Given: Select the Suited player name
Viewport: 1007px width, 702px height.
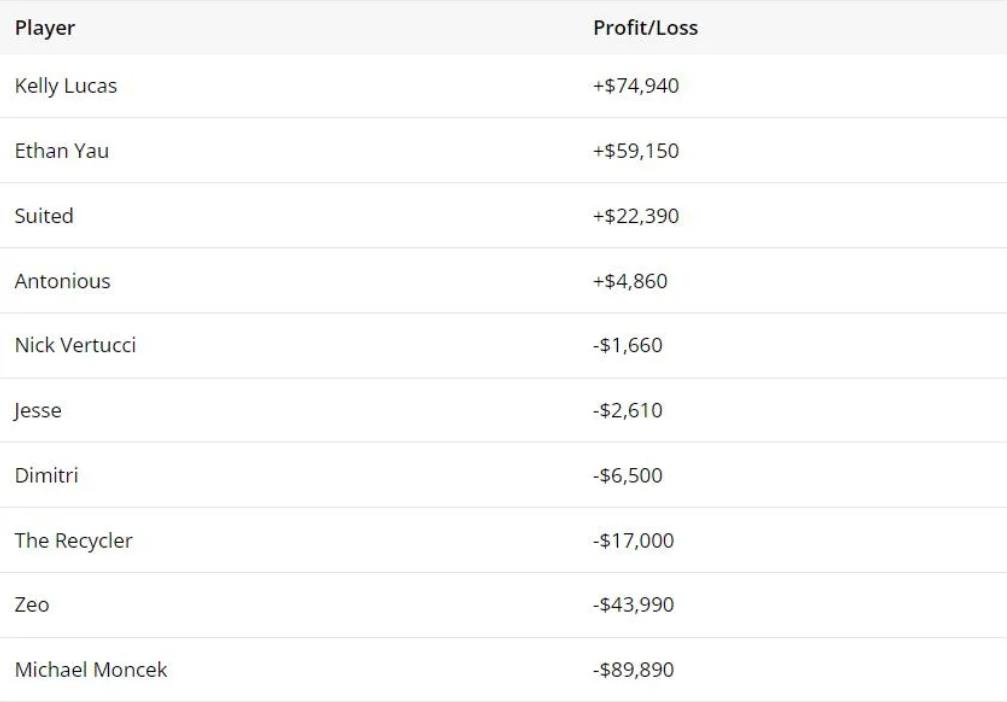Looking at the screenshot, I should pyautogui.click(x=44, y=216).
